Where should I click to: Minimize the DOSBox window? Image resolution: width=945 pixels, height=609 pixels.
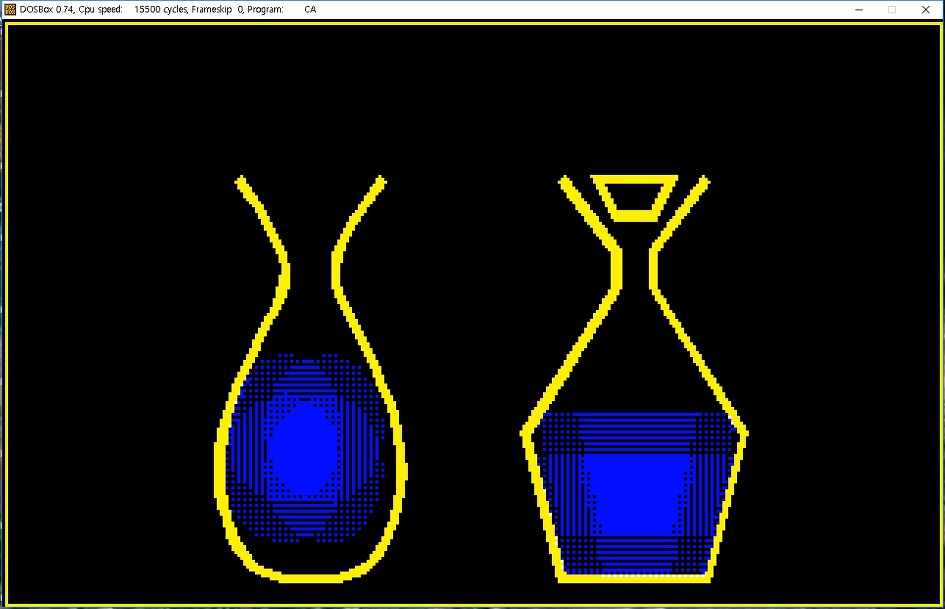[859, 10]
